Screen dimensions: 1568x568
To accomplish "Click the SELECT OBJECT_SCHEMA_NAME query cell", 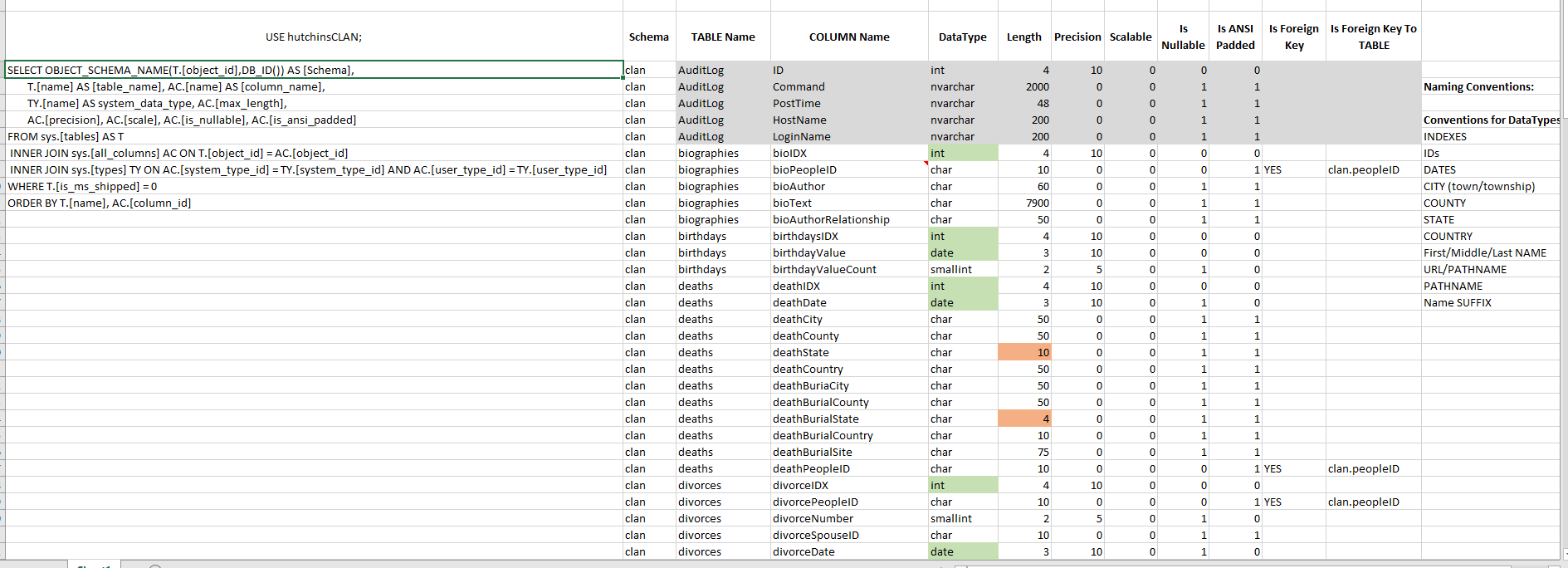I will (314, 71).
